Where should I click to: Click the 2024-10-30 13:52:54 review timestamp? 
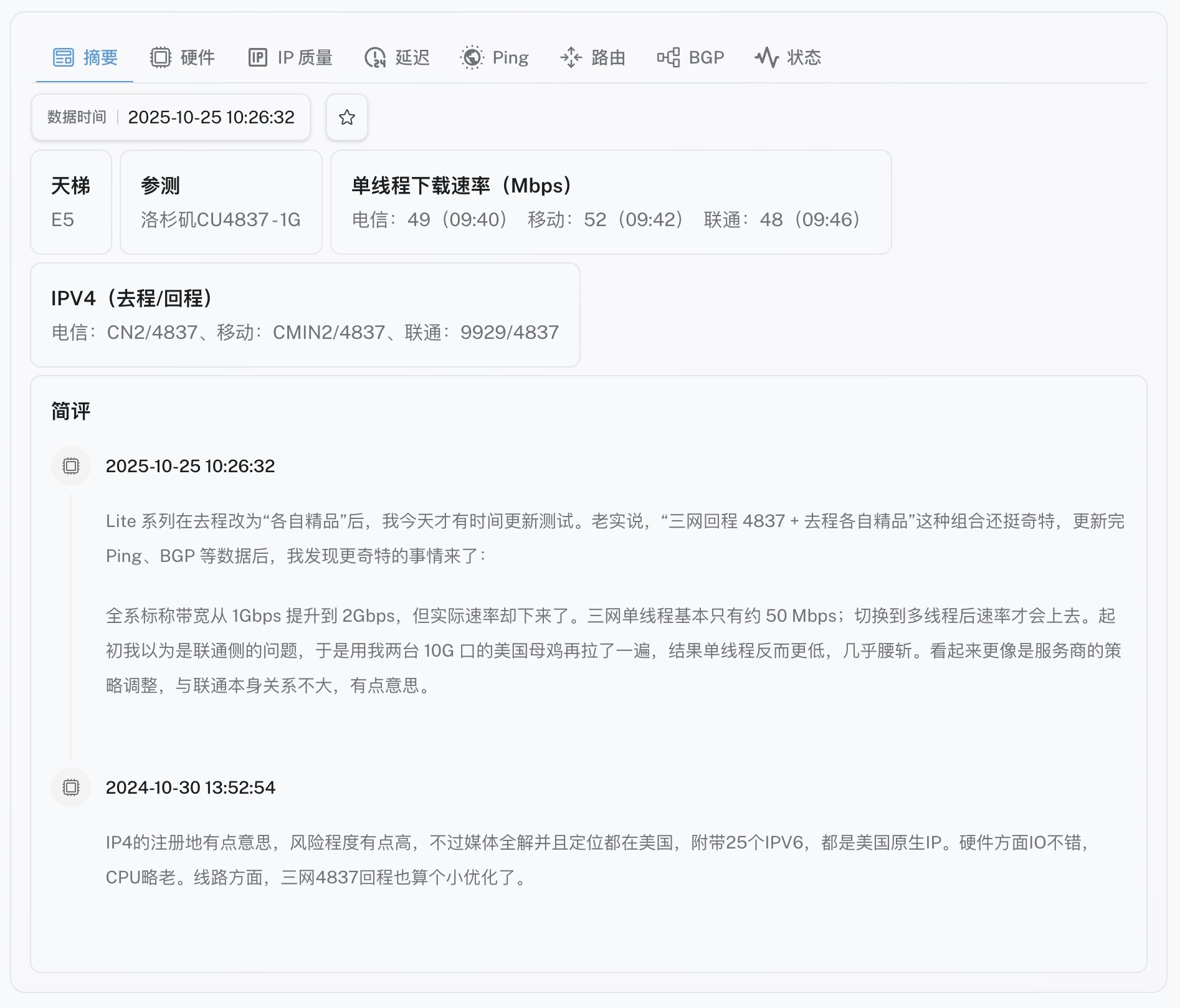point(190,787)
